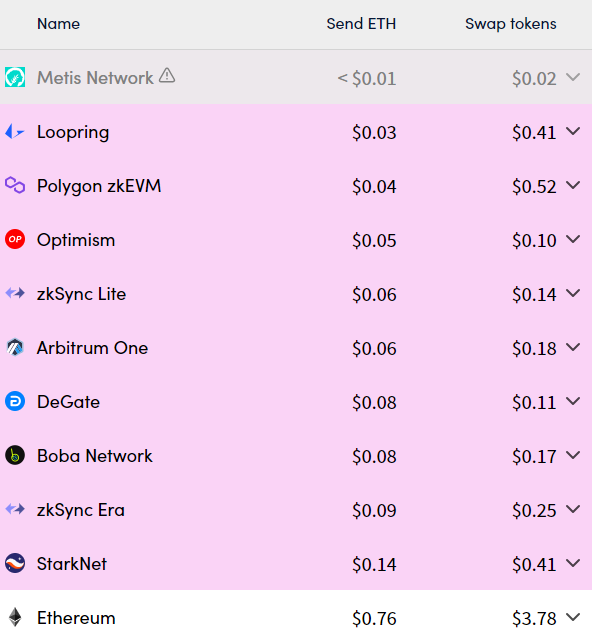Open the Polygon zkEVM name link
The image size is (592, 638).
click(99, 186)
